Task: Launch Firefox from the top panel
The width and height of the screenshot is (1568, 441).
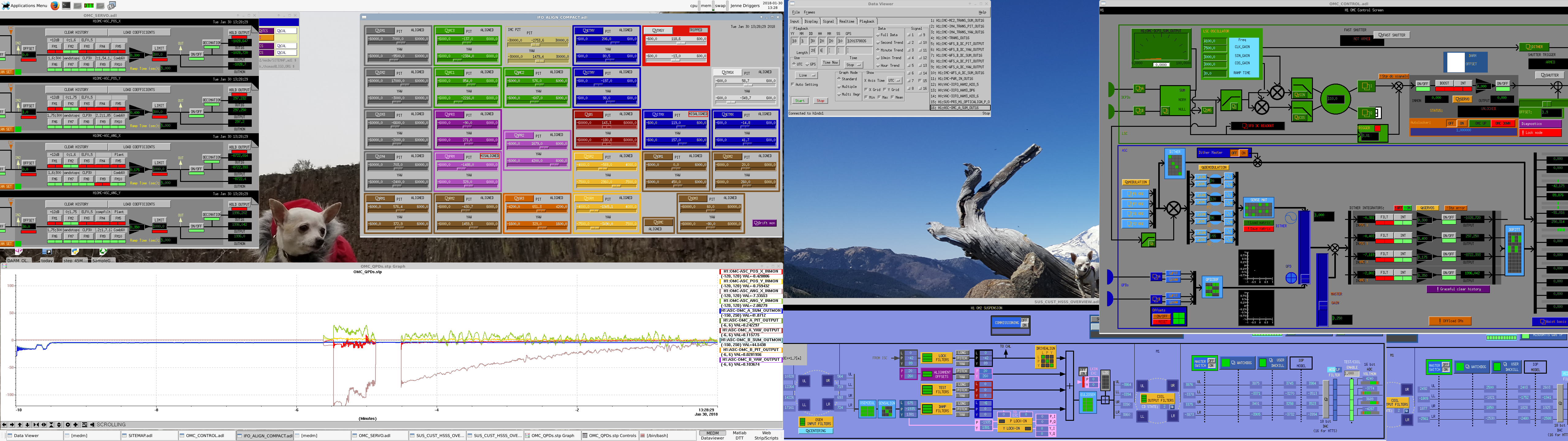Action: (x=55, y=6)
